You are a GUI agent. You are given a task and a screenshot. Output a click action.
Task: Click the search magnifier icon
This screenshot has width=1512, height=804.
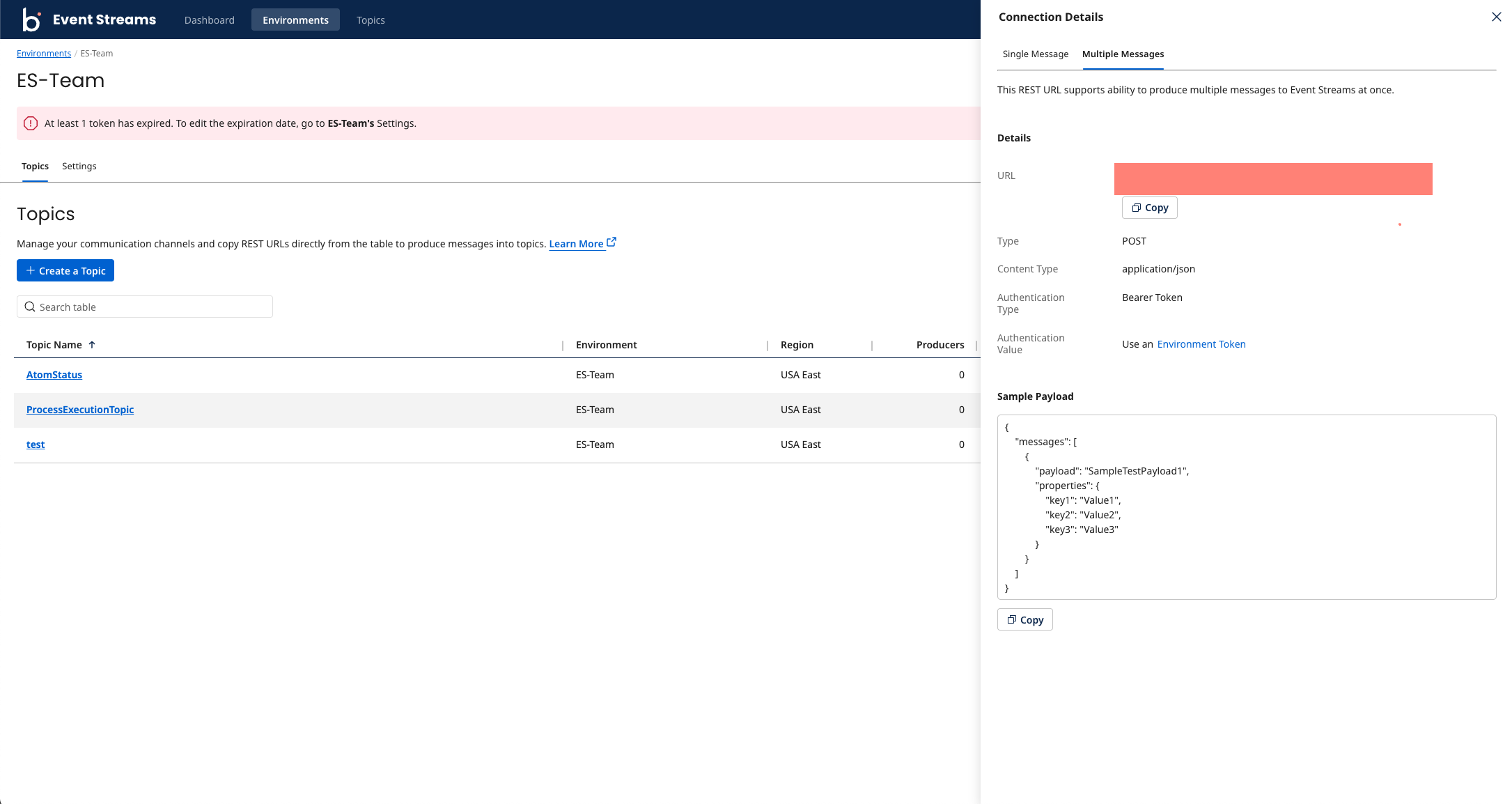point(30,307)
